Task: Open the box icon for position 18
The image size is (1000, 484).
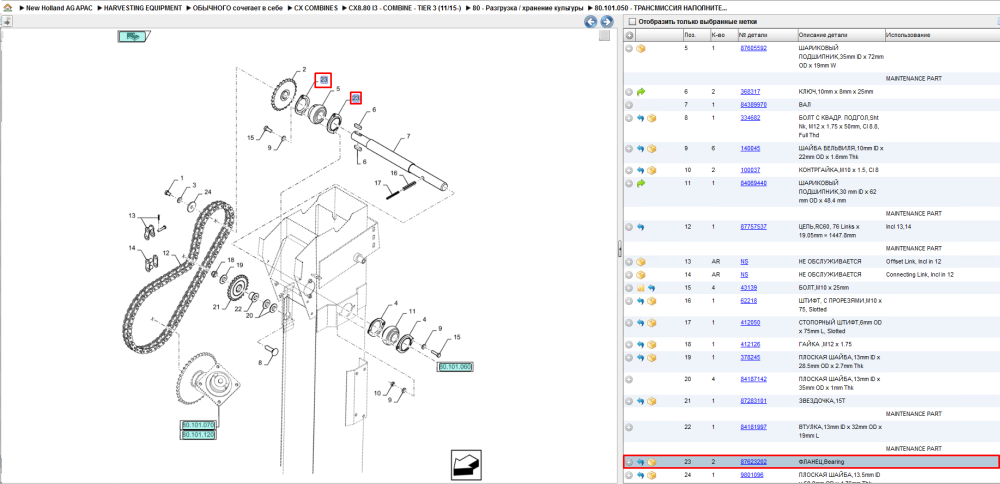Action: click(652, 345)
